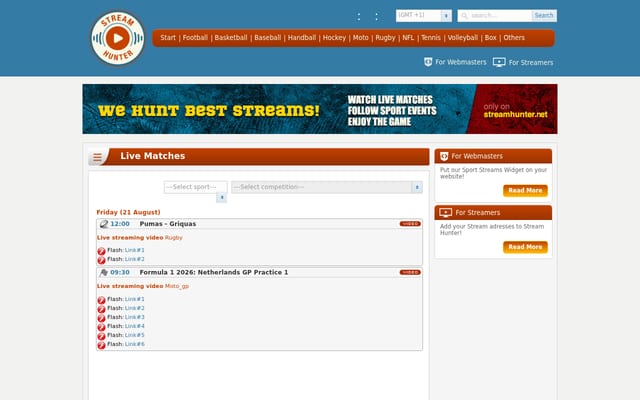This screenshot has height=400, width=640.
Task: Click the For Webmasters shield icon in header
Action: [428, 62]
